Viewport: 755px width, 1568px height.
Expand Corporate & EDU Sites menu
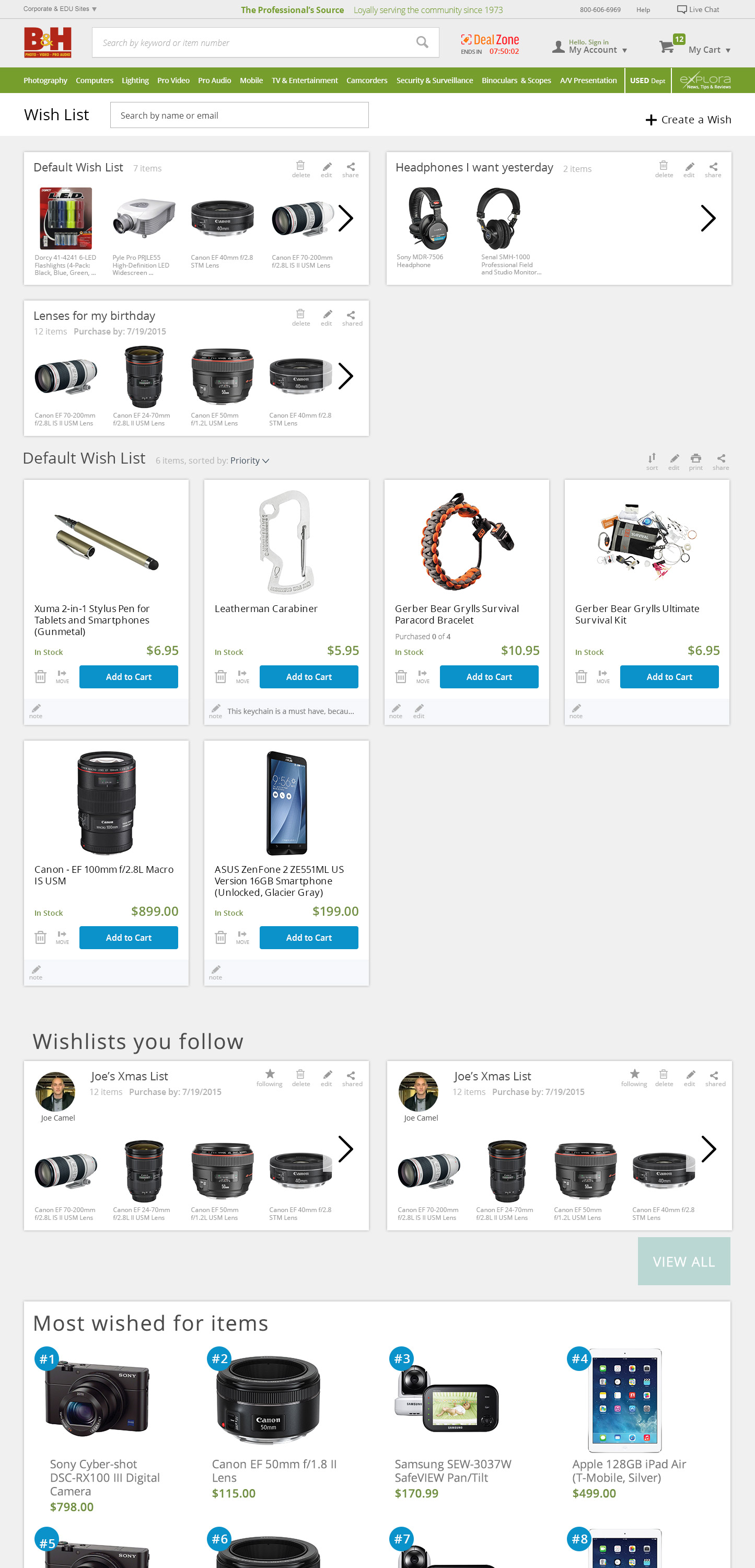[60, 9]
